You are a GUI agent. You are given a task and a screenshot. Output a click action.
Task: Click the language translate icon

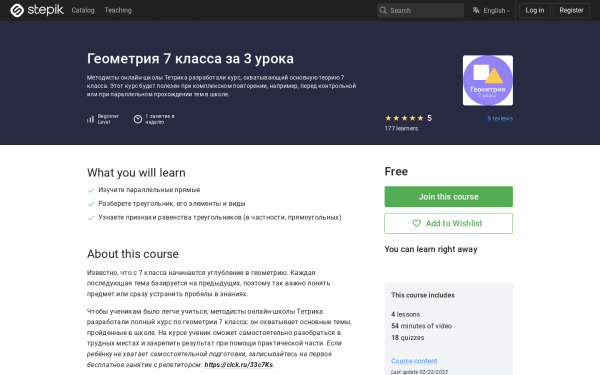(476, 10)
